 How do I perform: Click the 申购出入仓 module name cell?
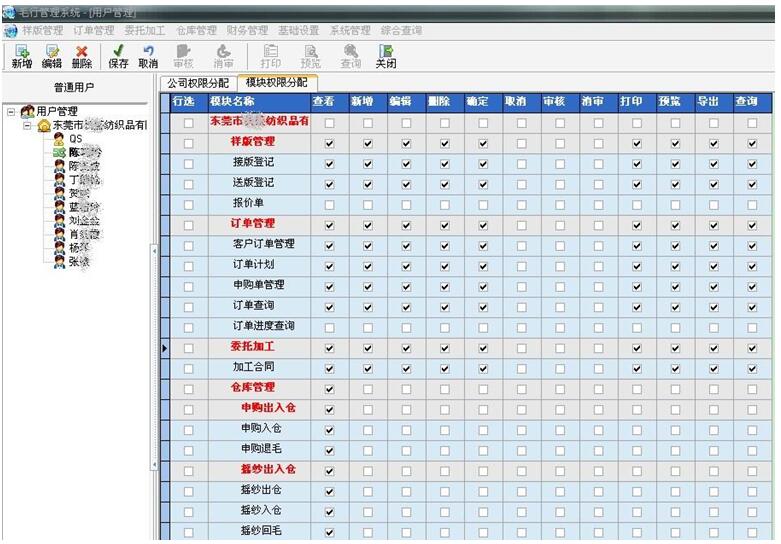(x=259, y=408)
